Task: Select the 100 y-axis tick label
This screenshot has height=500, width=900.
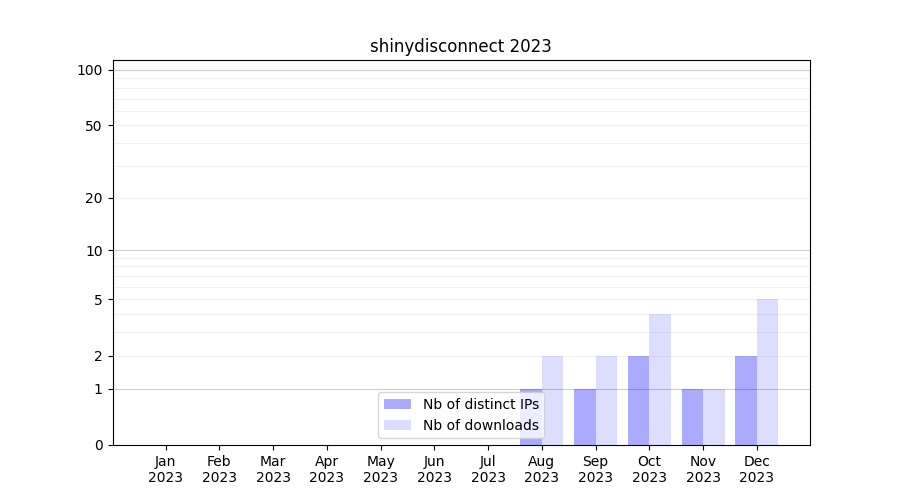Action: 90,70
